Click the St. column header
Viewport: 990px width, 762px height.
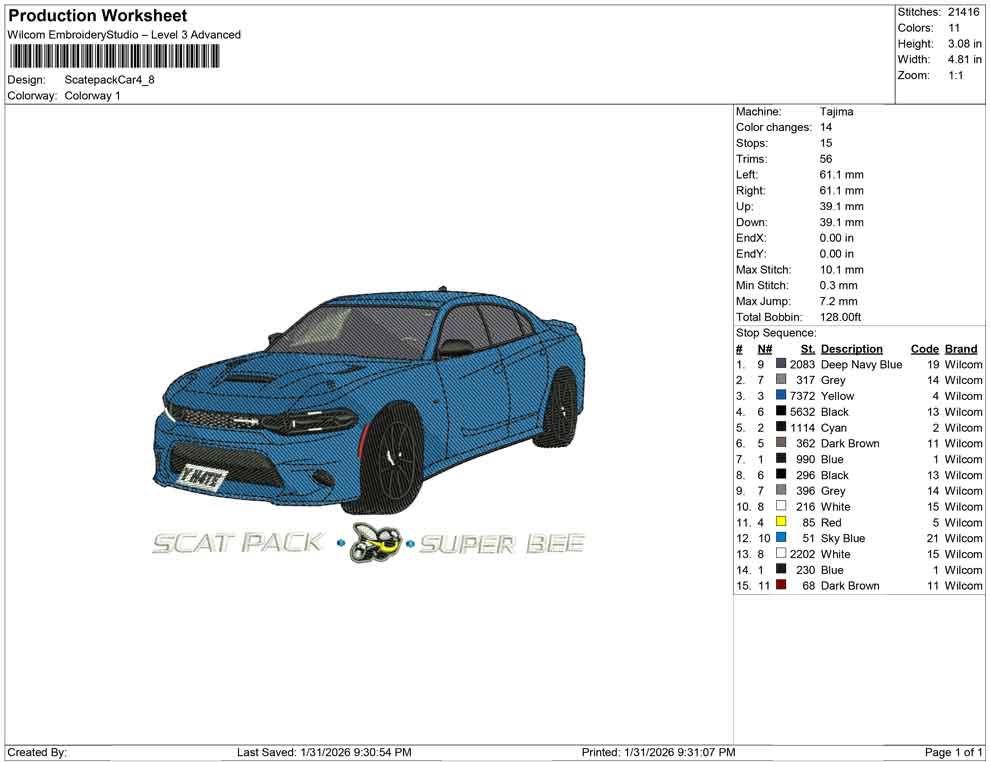[807, 348]
